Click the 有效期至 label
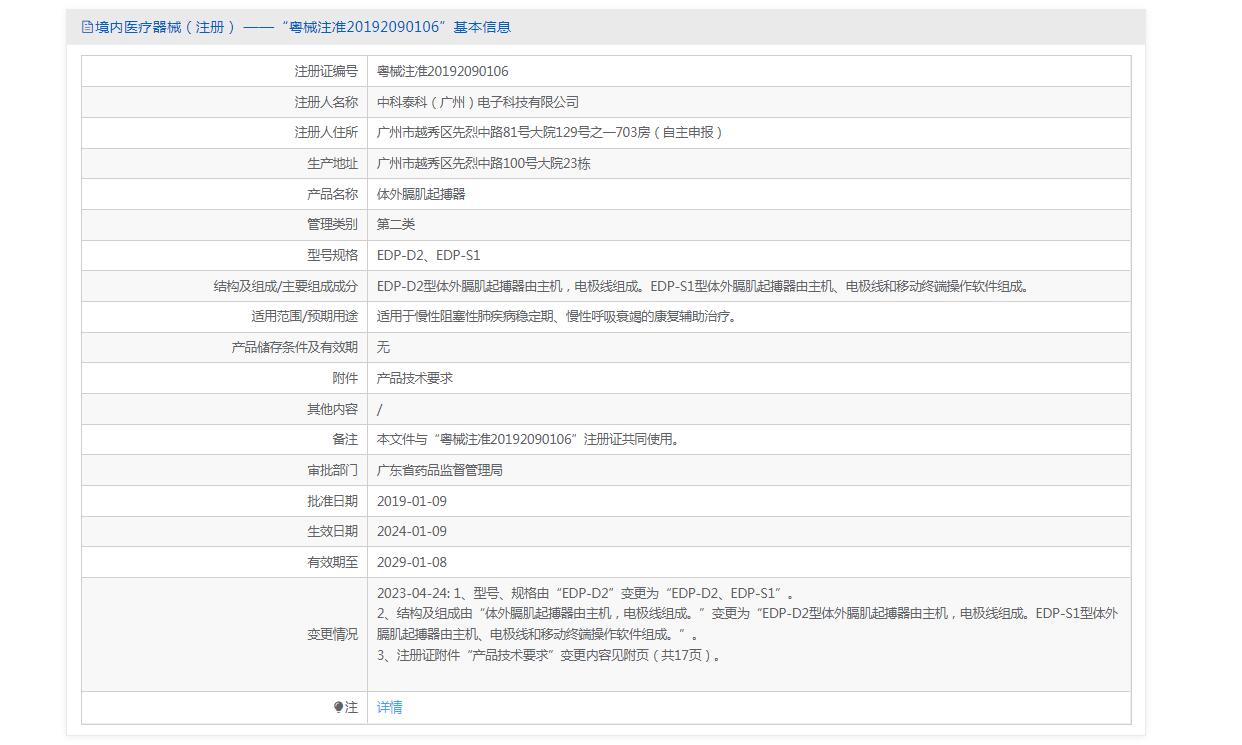 pos(332,562)
